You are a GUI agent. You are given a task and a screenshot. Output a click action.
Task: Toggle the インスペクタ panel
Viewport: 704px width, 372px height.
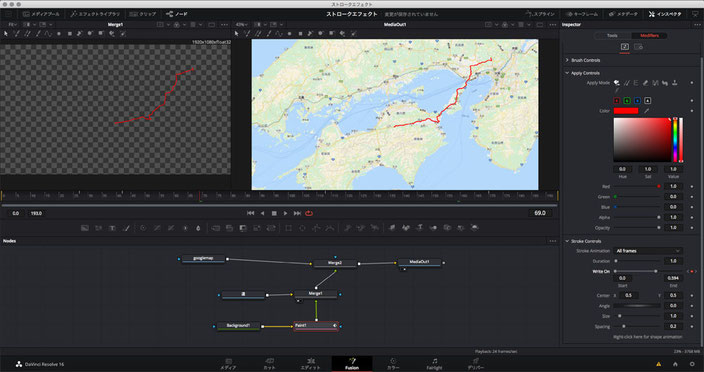[665, 14]
